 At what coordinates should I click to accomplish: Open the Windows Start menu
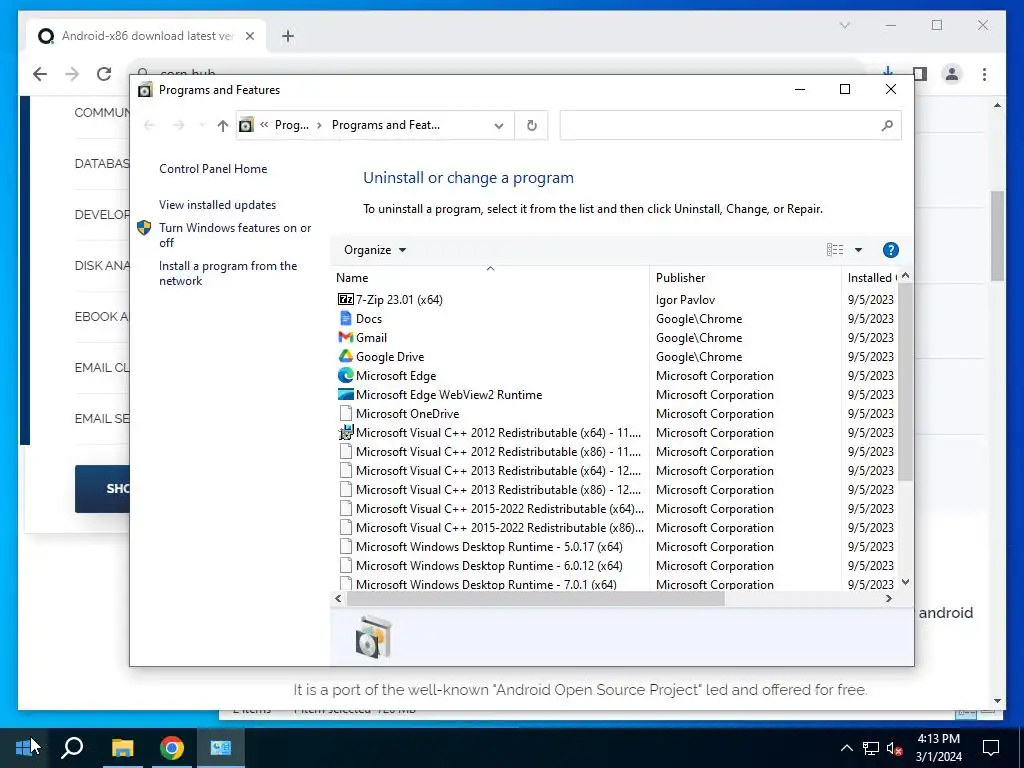pyautogui.click(x=24, y=747)
